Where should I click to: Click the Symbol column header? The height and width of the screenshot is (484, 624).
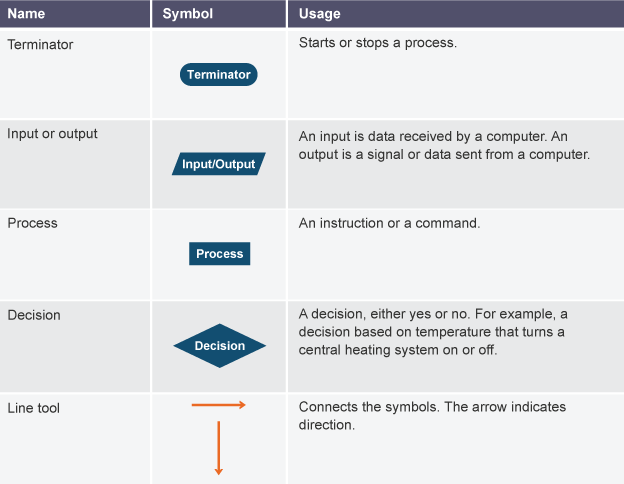click(219, 14)
